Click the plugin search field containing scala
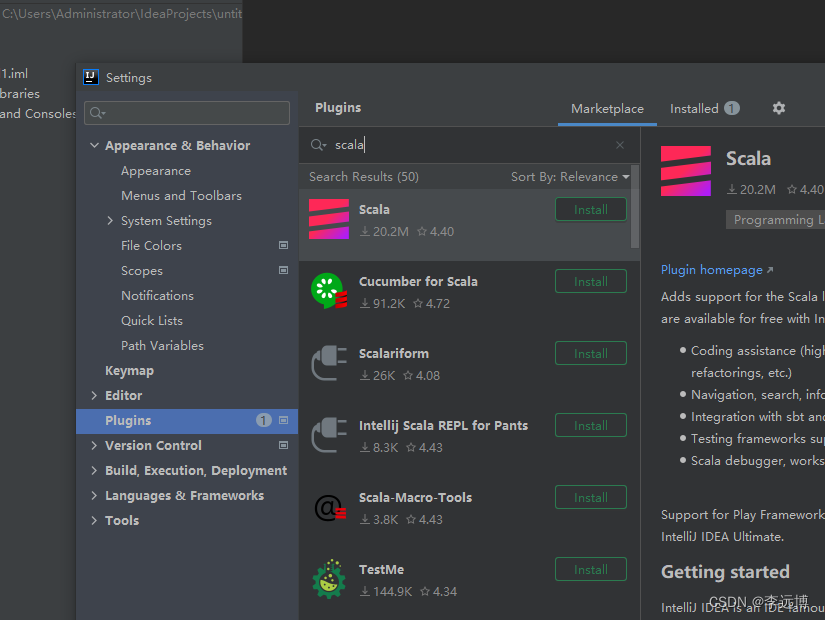The width and height of the screenshot is (825, 620). click(469, 145)
